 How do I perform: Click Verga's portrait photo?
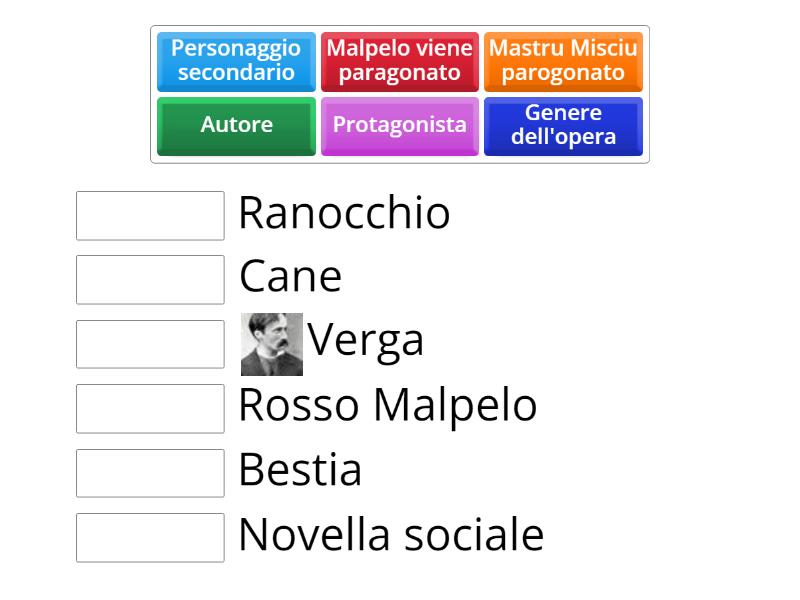tap(272, 340)
